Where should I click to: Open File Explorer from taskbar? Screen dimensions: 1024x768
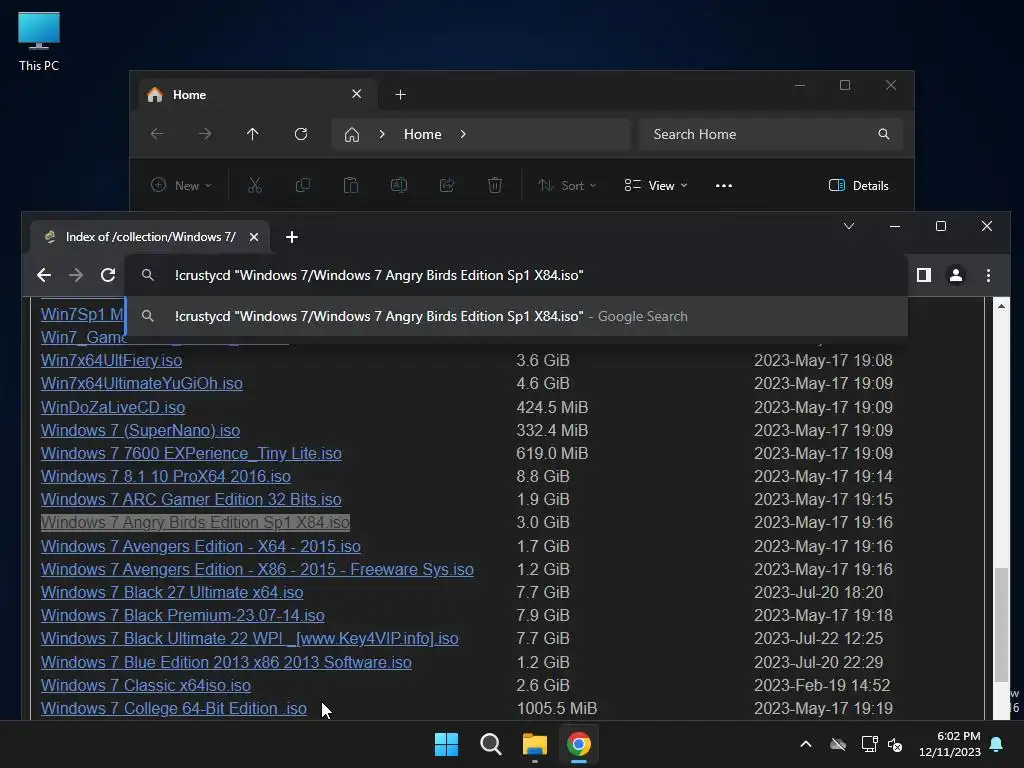pyautogui.click(x=535, y=744)
